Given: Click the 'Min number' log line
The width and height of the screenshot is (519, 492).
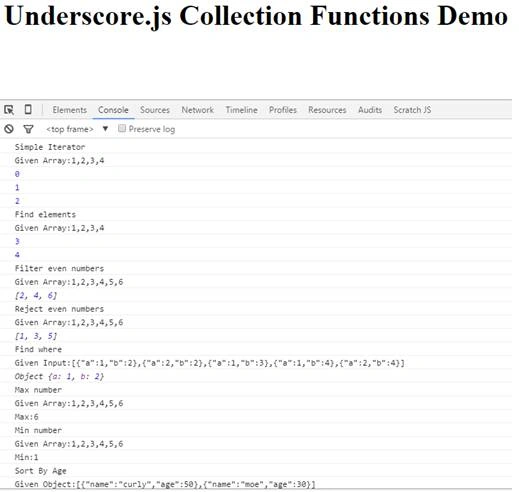Looking at the screenshot, I should 38,430.
